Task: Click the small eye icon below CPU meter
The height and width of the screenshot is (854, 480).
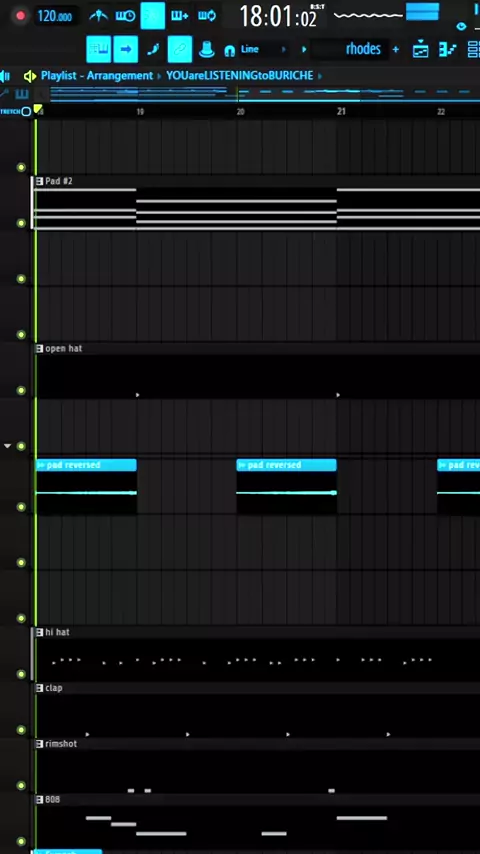Action: (x=461, y=26)
